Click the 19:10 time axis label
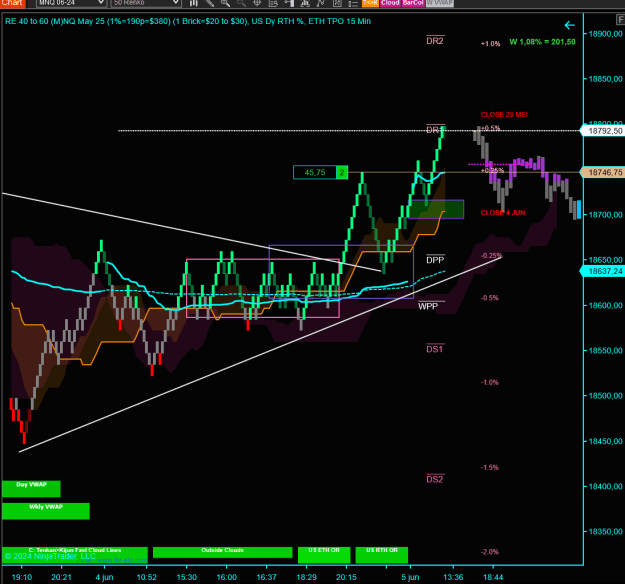This screenshot has height=584, width=625. [22, 577]
